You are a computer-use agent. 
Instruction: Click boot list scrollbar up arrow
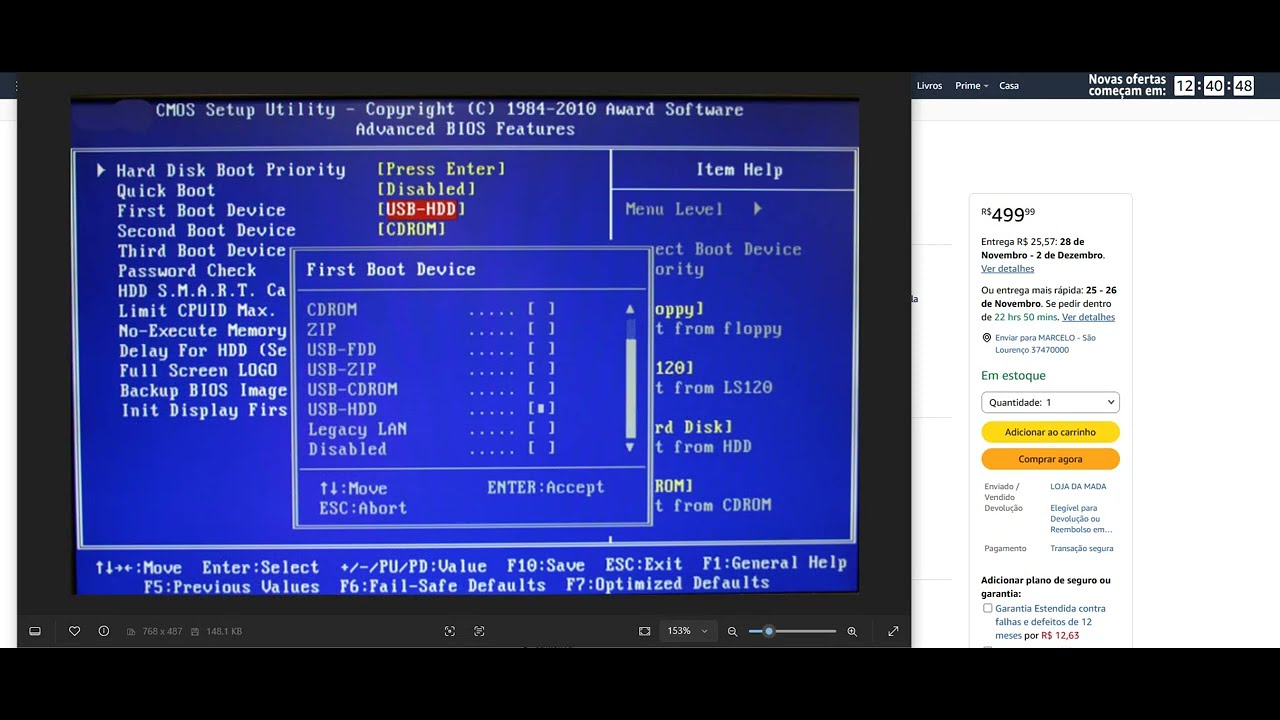[x=630, y=309]
